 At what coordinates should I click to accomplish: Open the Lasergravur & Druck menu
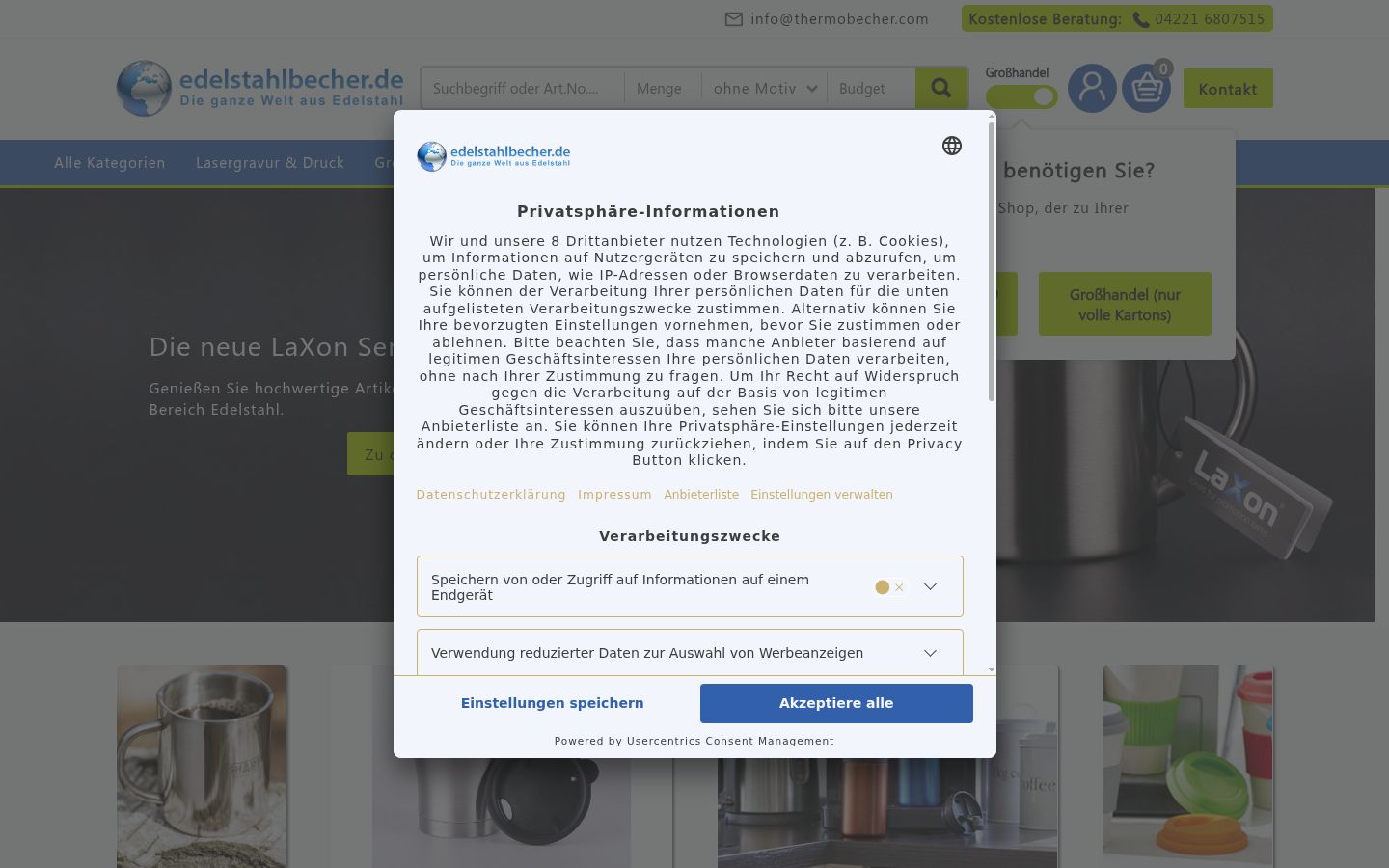[x=270, y=163]
